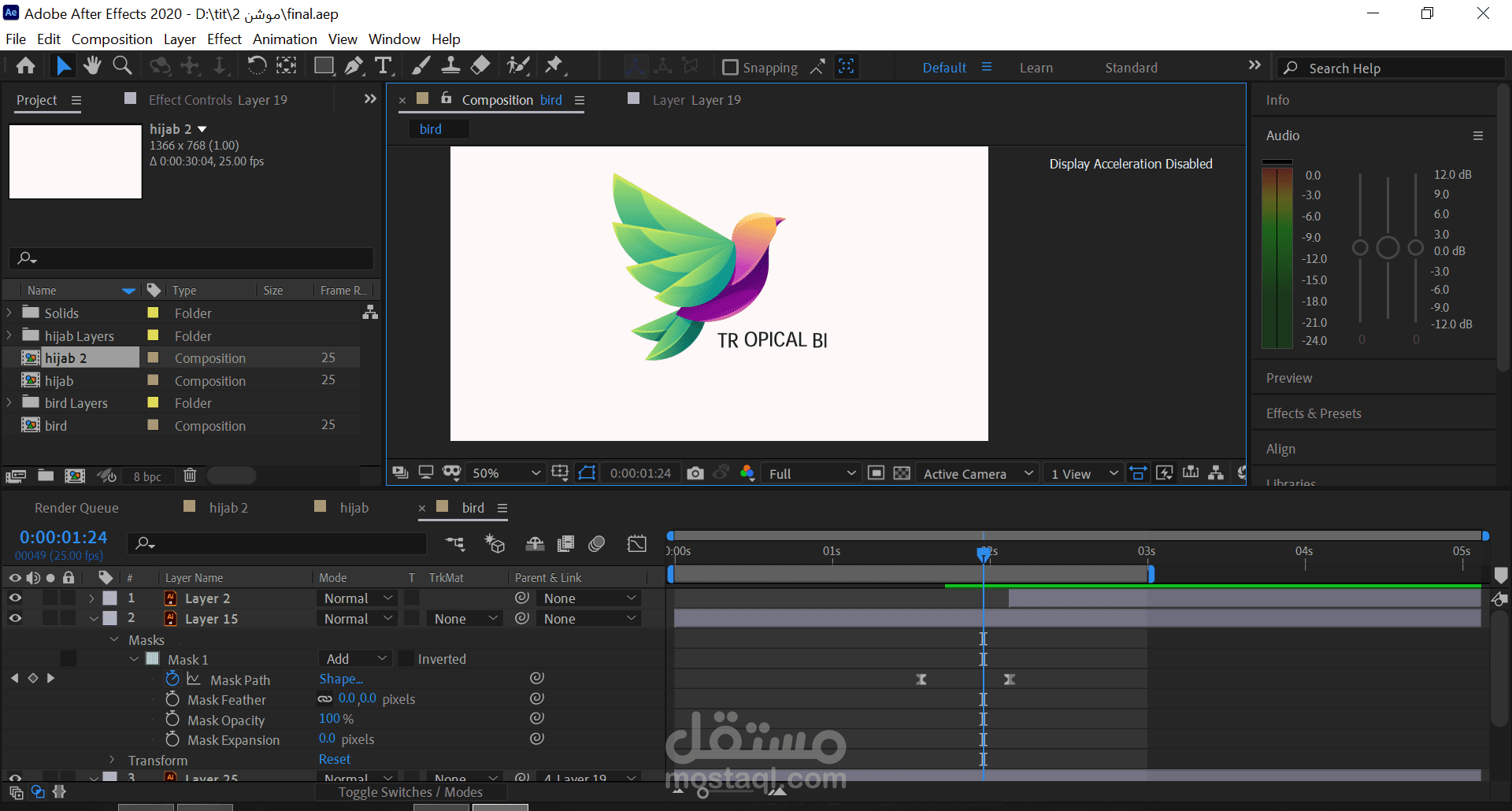Select the Hand tool

point(92,66)
